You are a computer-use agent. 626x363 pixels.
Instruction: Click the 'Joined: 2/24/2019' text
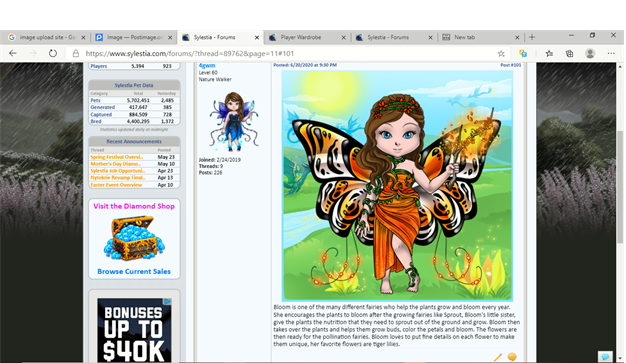point(220,160)
